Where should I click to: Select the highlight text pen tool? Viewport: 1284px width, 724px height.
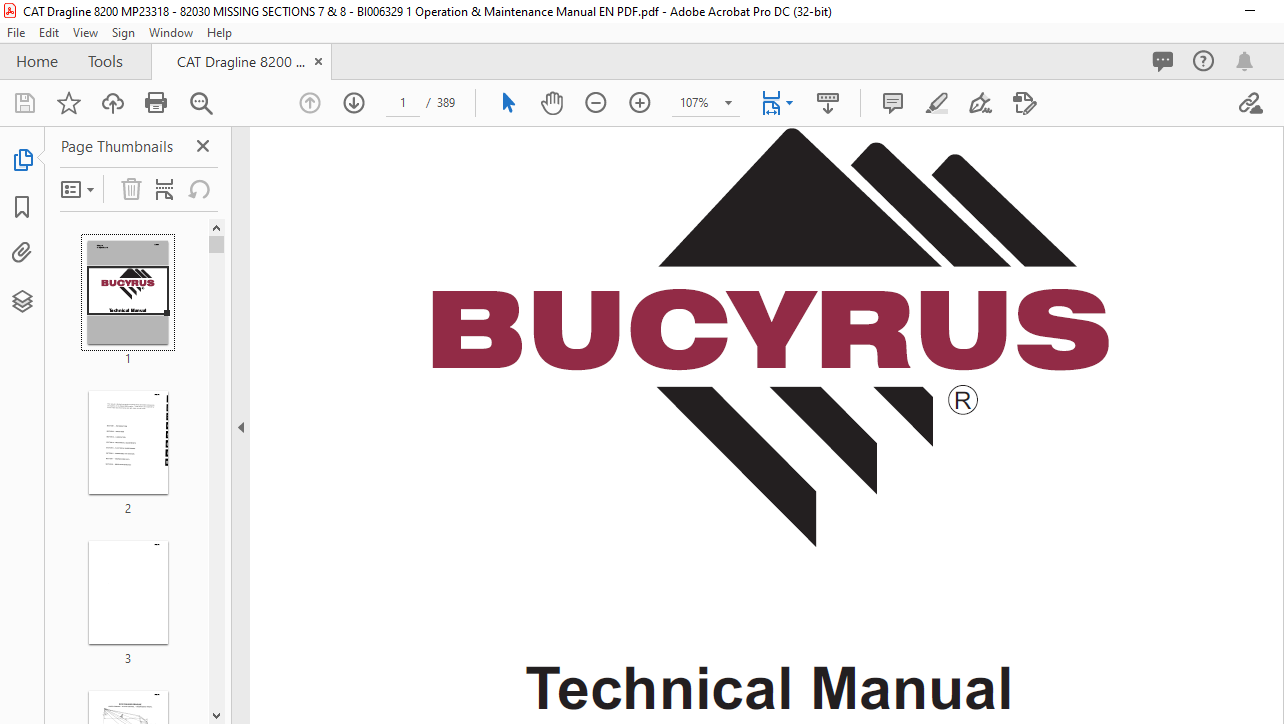point(937,103)
